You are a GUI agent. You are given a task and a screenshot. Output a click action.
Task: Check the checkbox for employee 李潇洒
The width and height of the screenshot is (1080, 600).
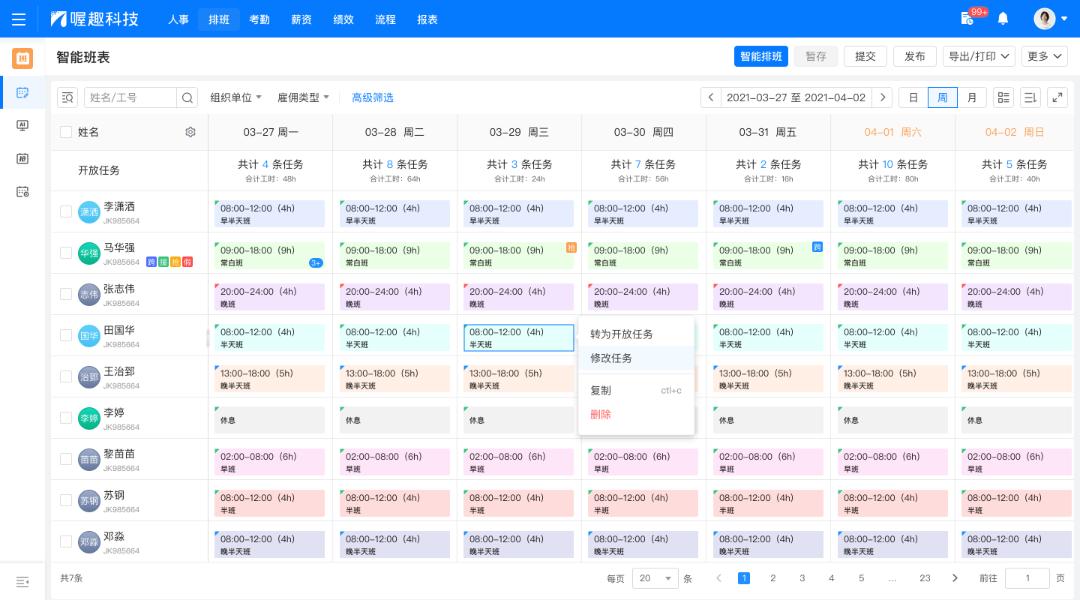tap(66, 212)
